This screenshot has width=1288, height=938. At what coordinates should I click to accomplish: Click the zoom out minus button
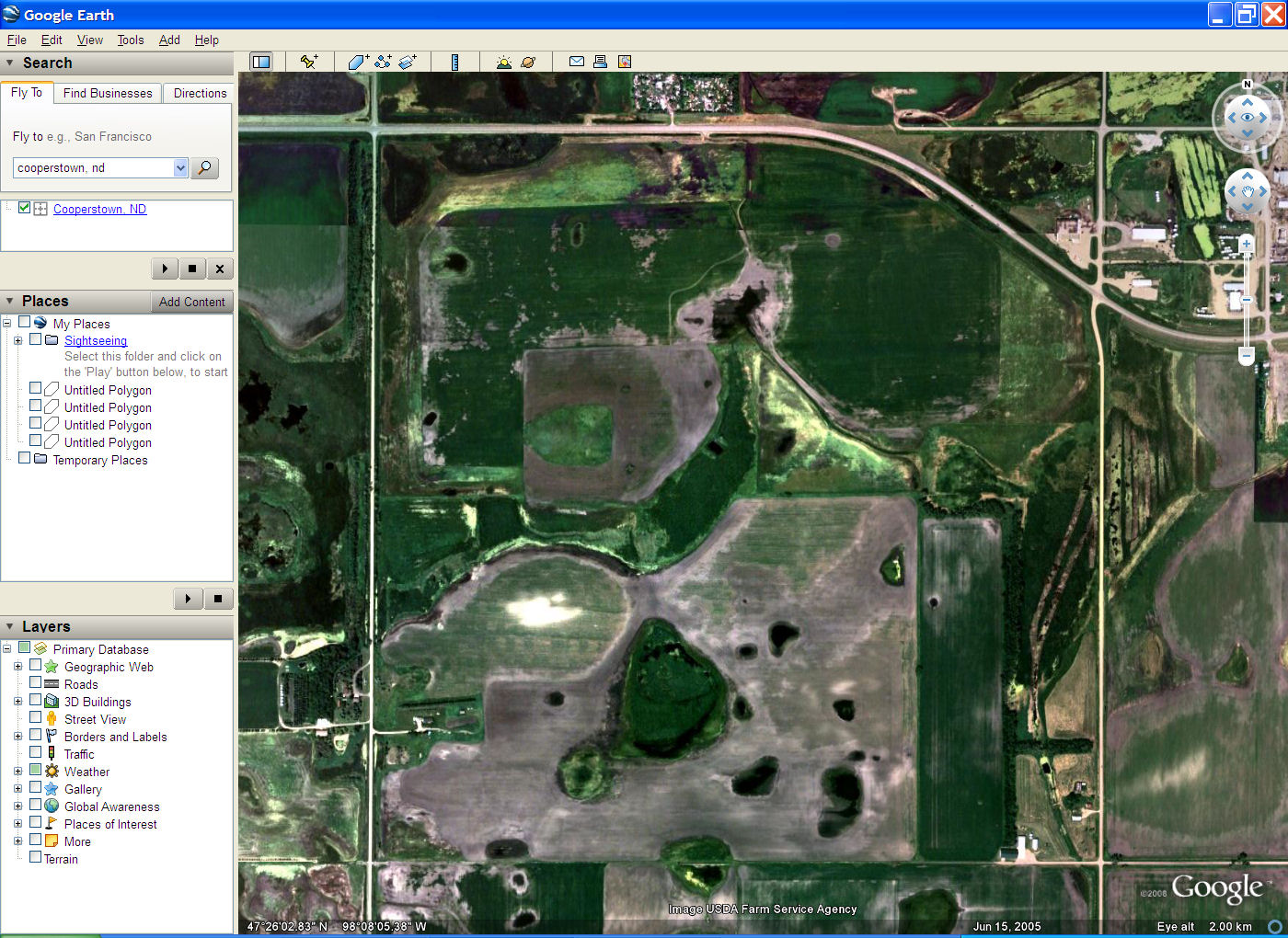tap(1247, 354)
